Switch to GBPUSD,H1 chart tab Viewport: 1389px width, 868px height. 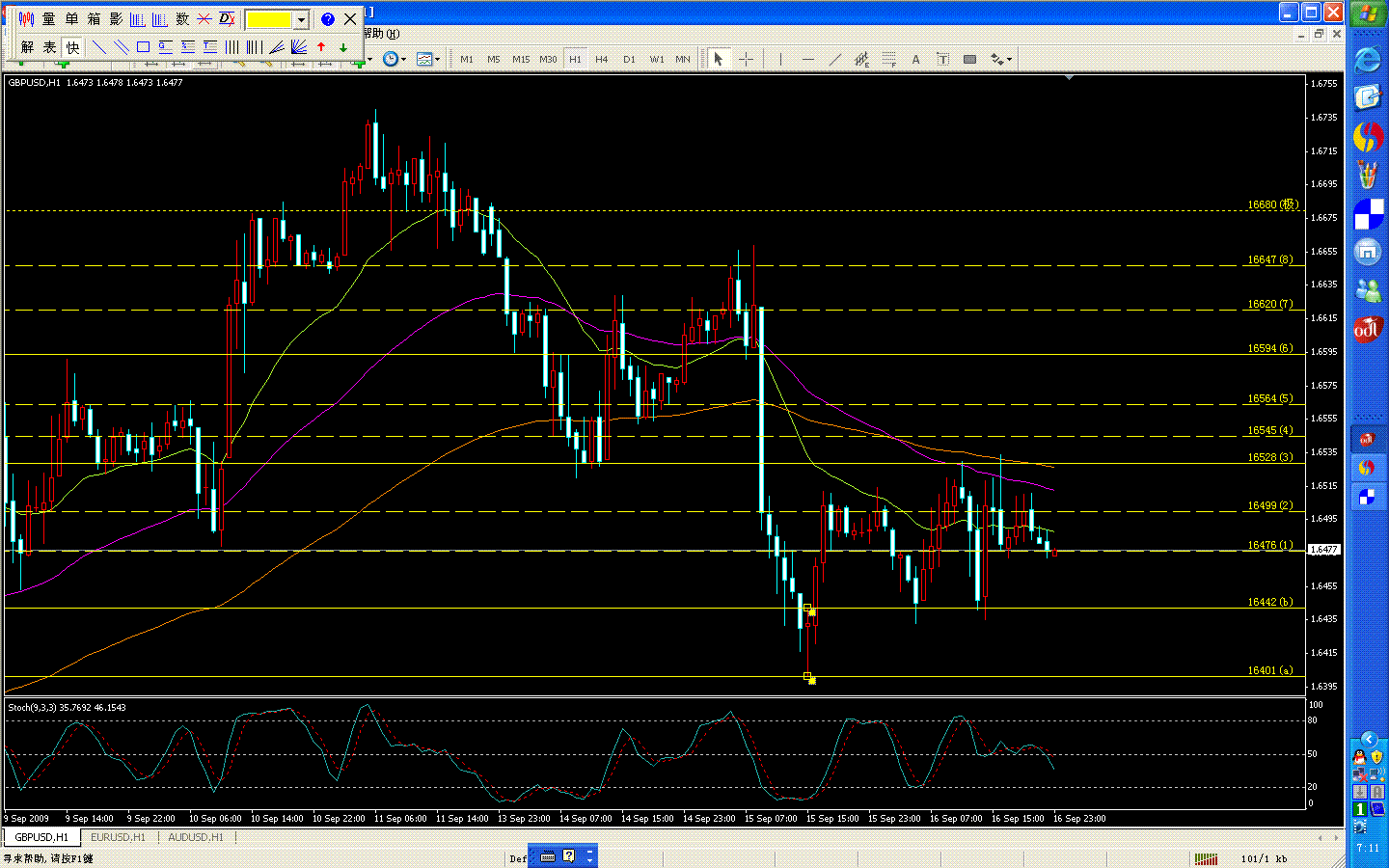pos(41,837)
